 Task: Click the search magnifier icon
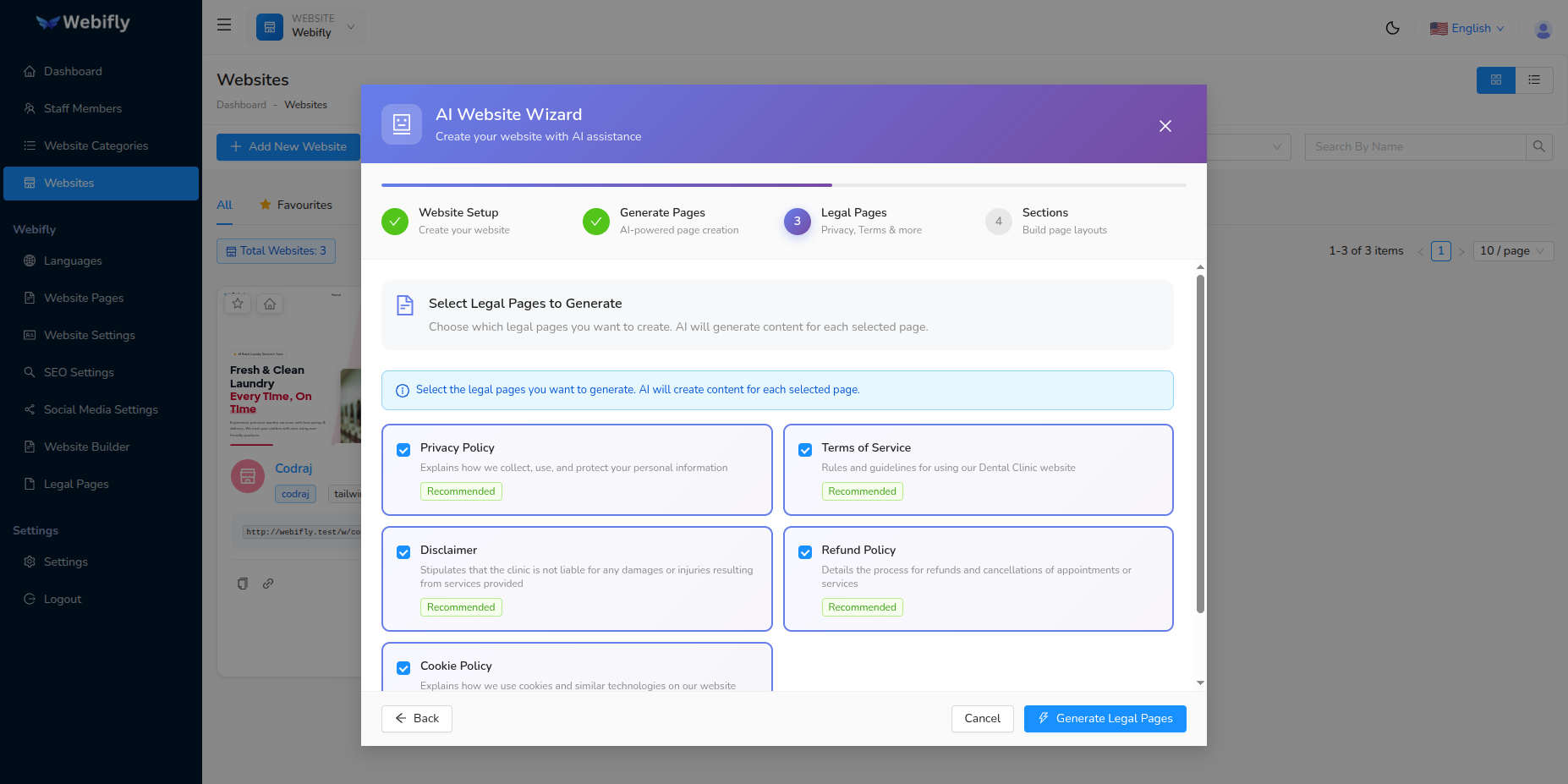click(x=1538, y=146)
